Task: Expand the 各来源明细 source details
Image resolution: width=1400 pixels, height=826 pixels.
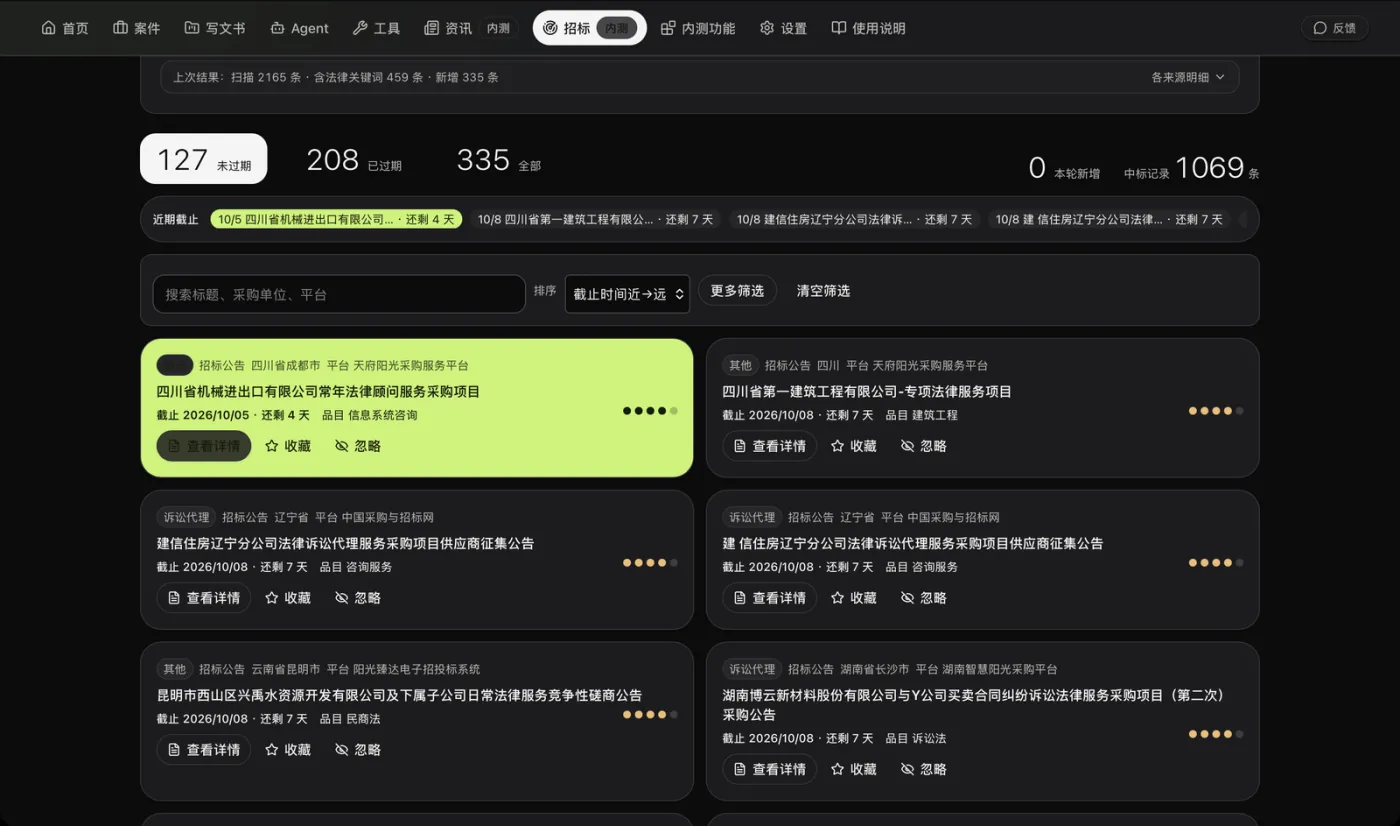Action: coord(1188,77)
